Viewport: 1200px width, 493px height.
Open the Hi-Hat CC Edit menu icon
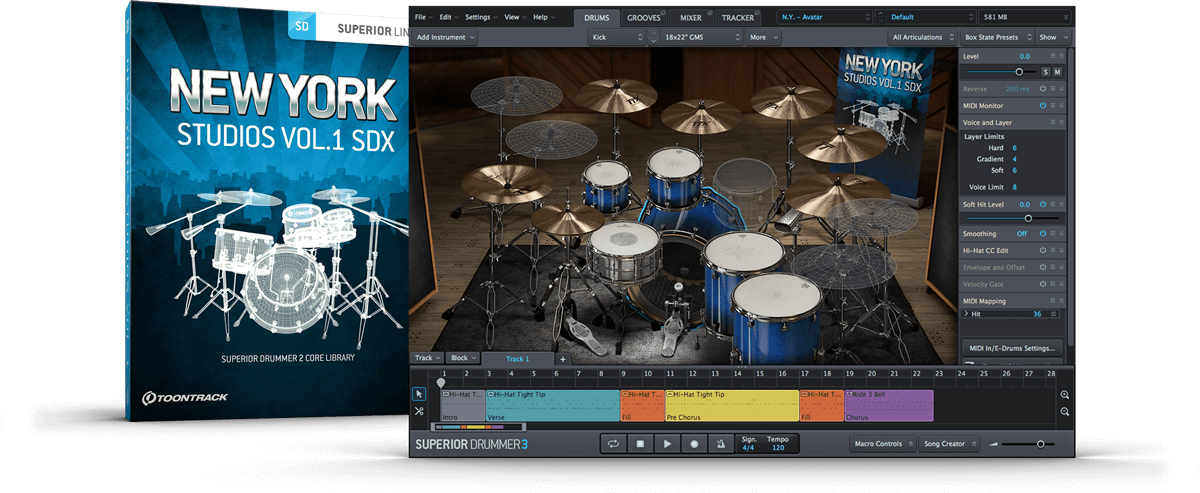click(x=1054, y=250)
